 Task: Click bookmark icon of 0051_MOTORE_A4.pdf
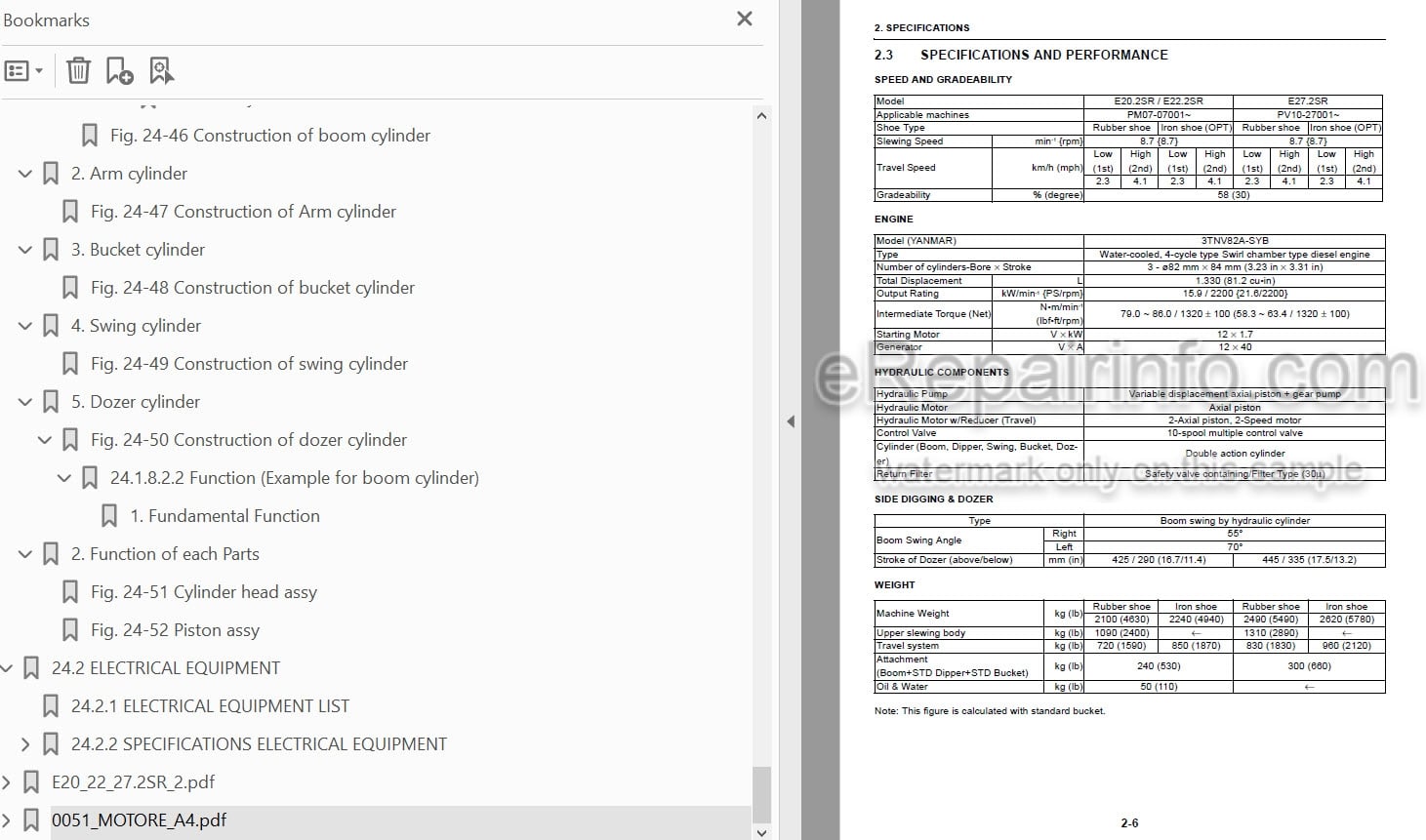(x=31, y=820)
